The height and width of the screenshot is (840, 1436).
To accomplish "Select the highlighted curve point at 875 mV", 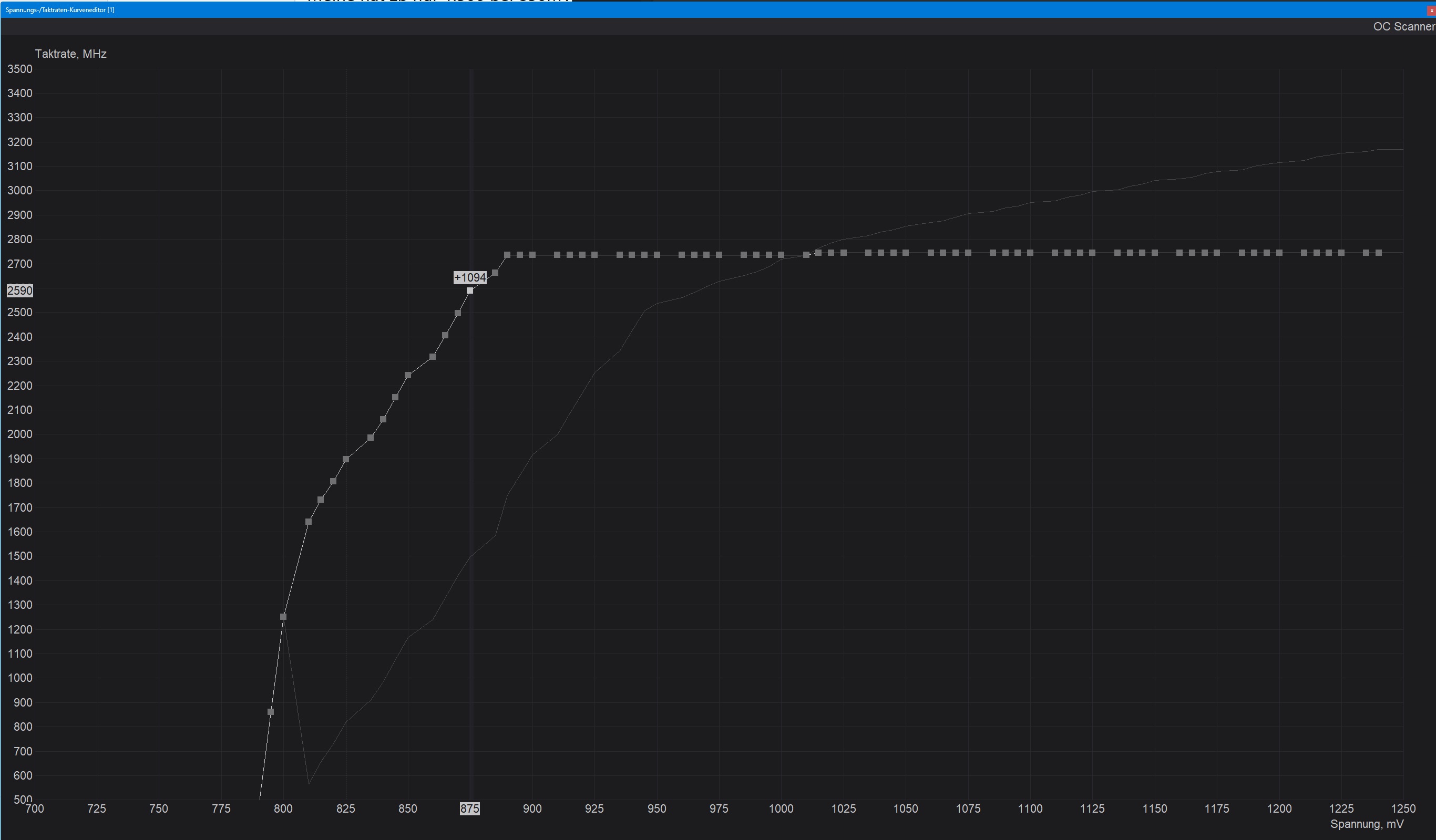I will (x=469, y=291).
